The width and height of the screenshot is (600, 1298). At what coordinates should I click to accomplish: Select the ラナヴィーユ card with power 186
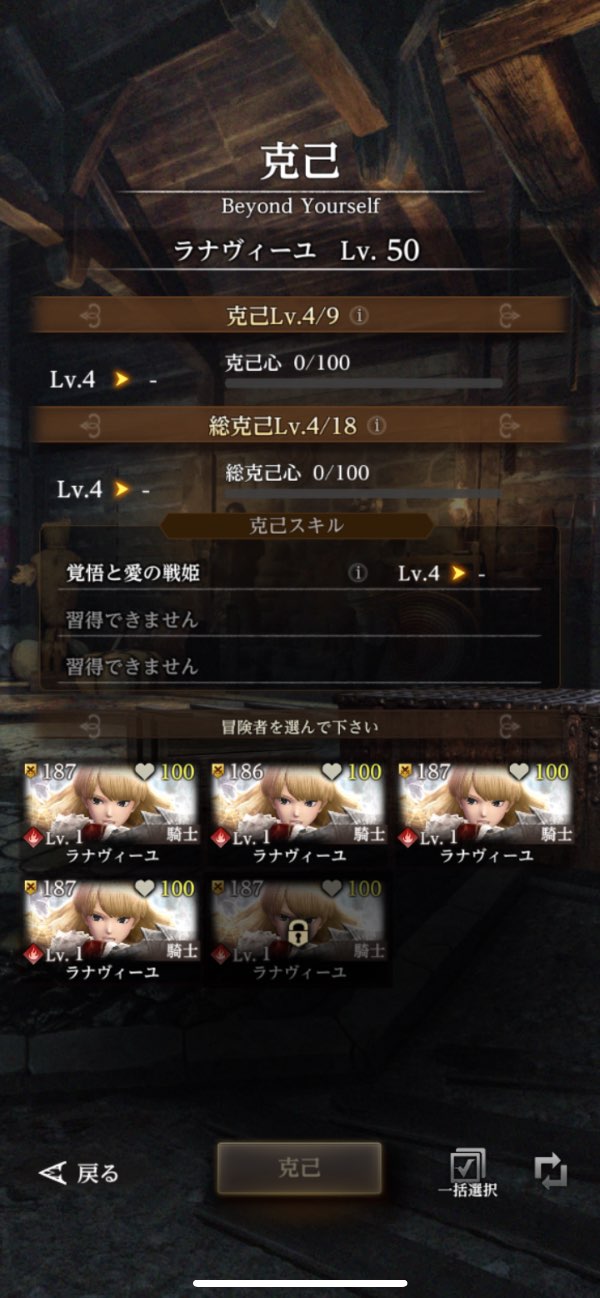(x=298, y=812)
